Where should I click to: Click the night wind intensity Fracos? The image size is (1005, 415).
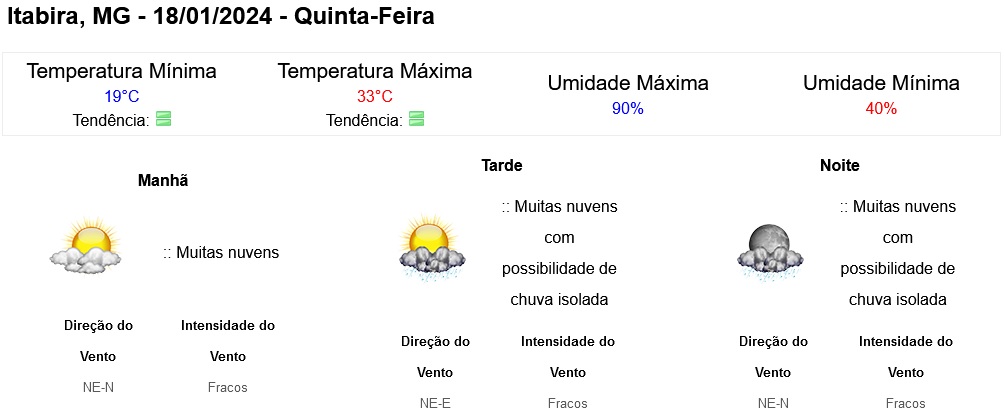pyautogui.click(x=906, y=403)
